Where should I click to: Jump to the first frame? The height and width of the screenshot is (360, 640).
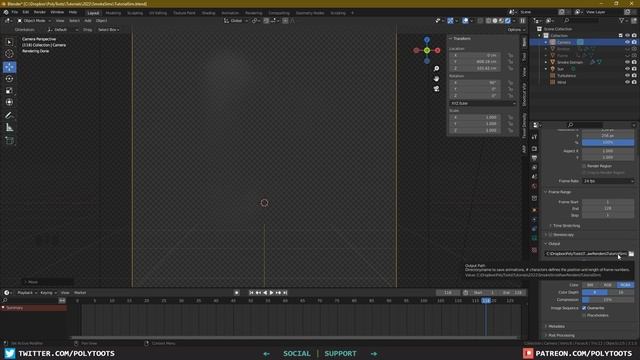pos(251,293)
